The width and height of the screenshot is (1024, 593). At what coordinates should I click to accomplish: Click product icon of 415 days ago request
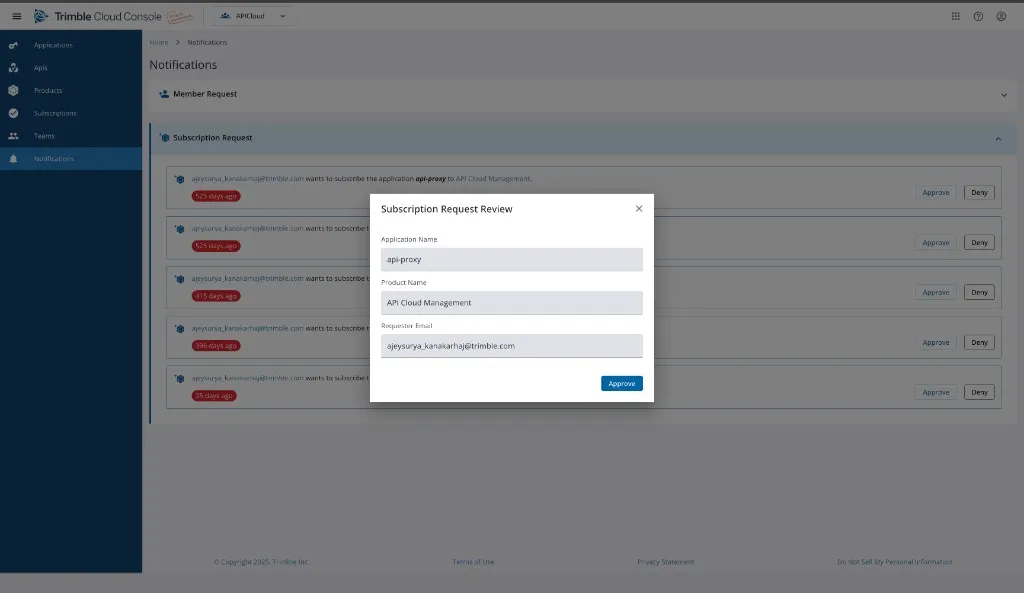[x=180, y=279]
